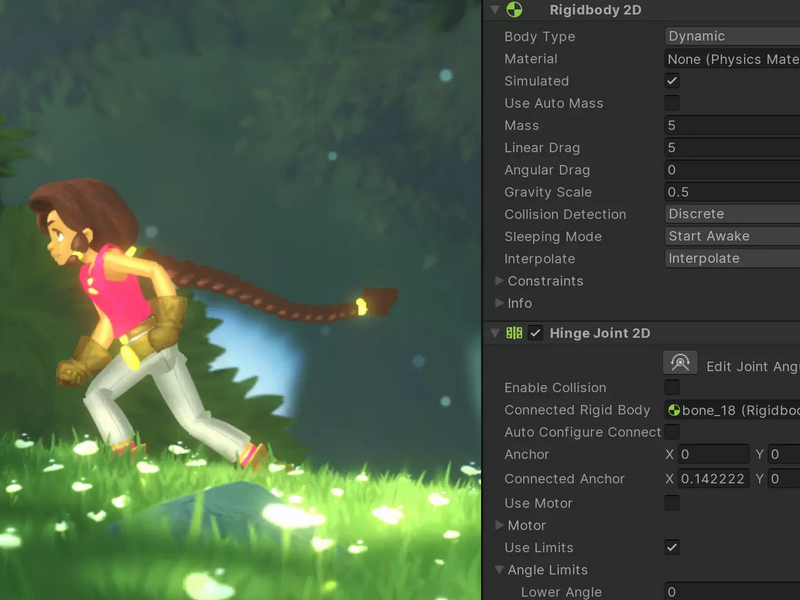Collapse the Angle Limits section
Screen dimensions: 800x600
[x=499, y=570]
